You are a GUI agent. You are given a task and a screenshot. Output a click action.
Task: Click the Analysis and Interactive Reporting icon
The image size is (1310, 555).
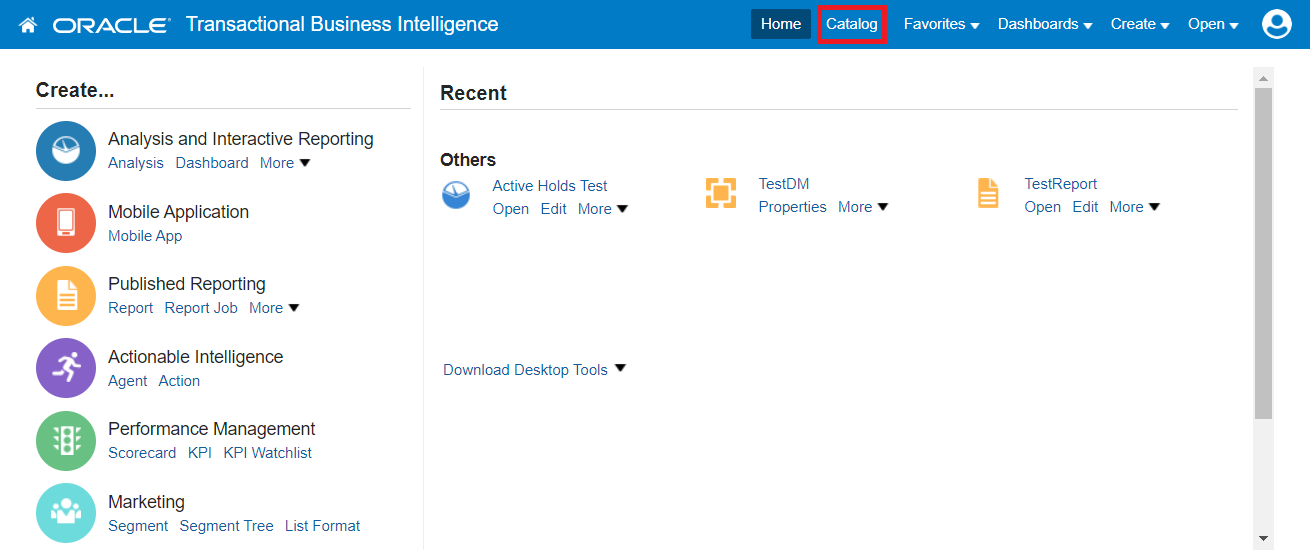coord(66,151)
